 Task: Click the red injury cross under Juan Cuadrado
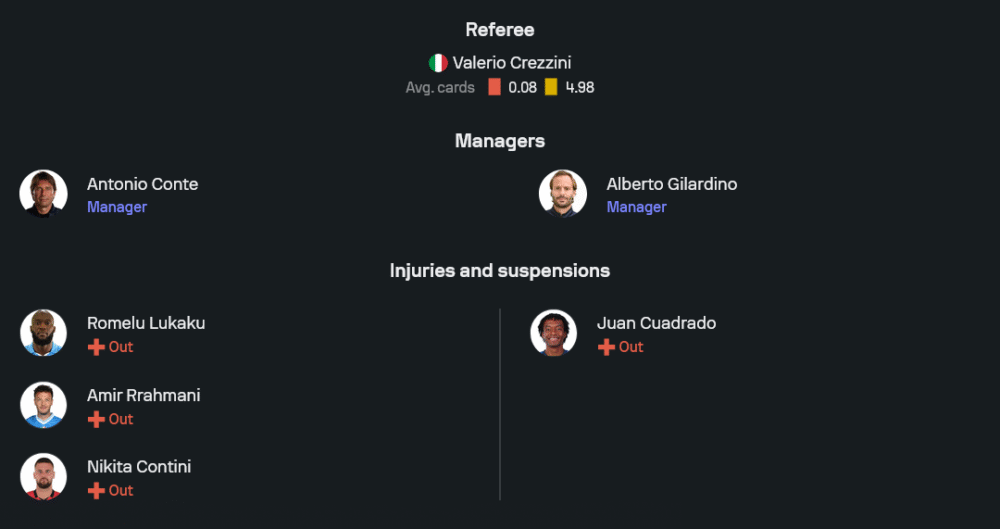[x=607, y=347]
